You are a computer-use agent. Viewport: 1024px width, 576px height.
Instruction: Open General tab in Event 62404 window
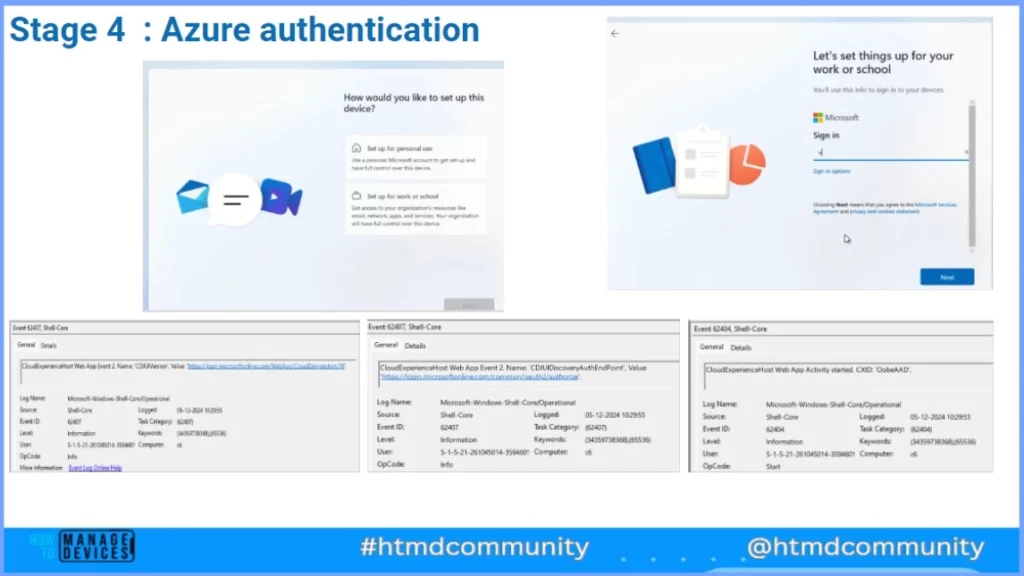click(711, 347)
